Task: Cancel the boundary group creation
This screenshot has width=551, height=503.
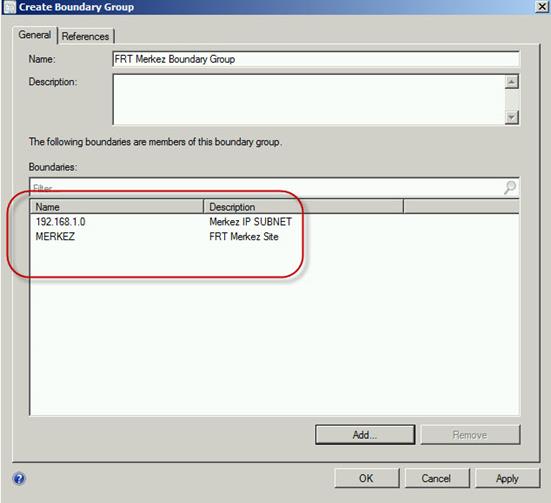Action: coord(437,478)
